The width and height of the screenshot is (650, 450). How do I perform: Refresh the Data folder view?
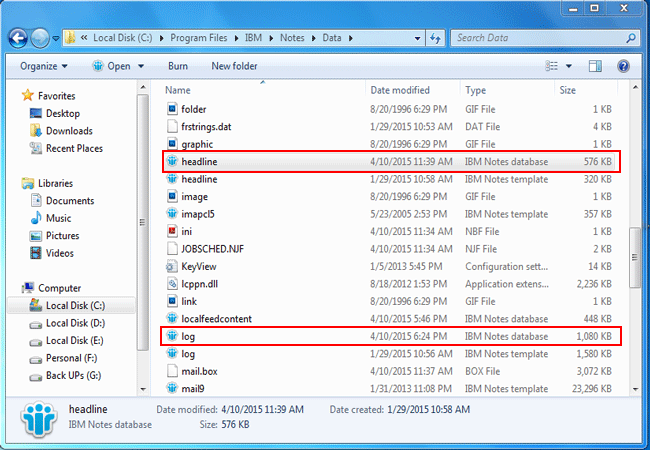[x=435, y=39]
